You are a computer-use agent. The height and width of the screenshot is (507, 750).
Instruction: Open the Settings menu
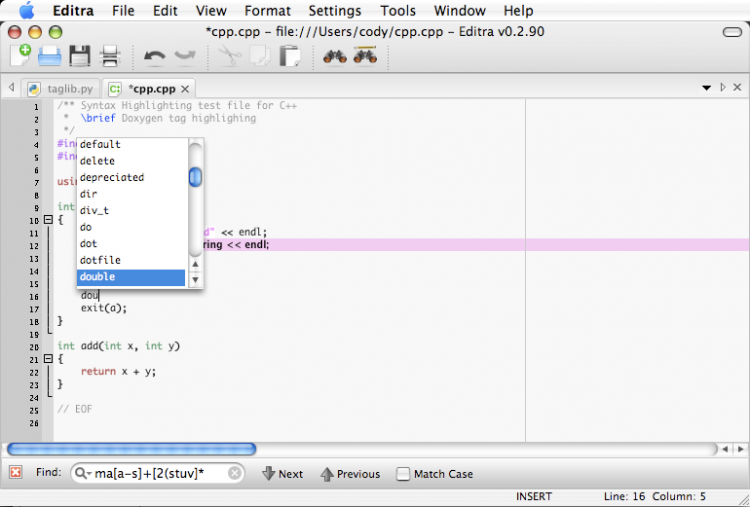(335, 11)
